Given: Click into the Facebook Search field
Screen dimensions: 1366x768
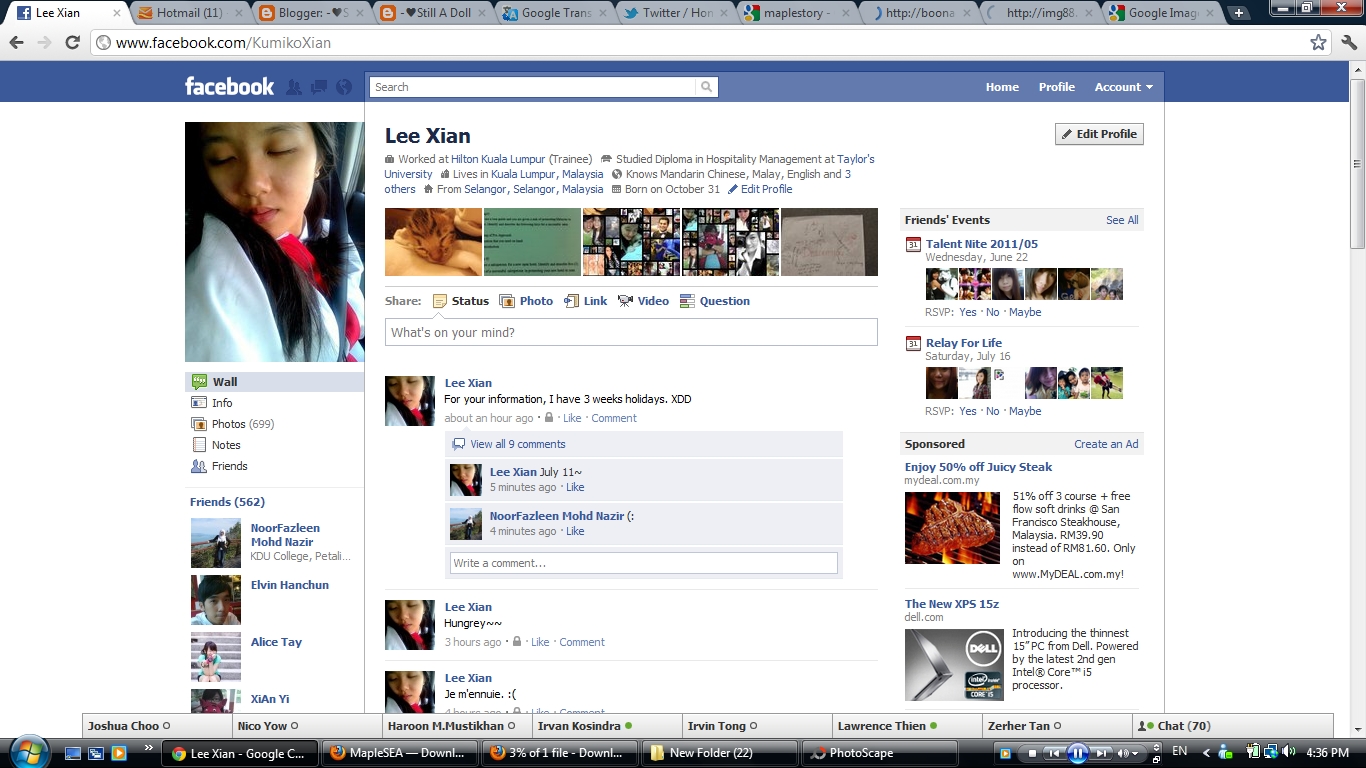Looking at the screenshot, I should click(533, 87).
